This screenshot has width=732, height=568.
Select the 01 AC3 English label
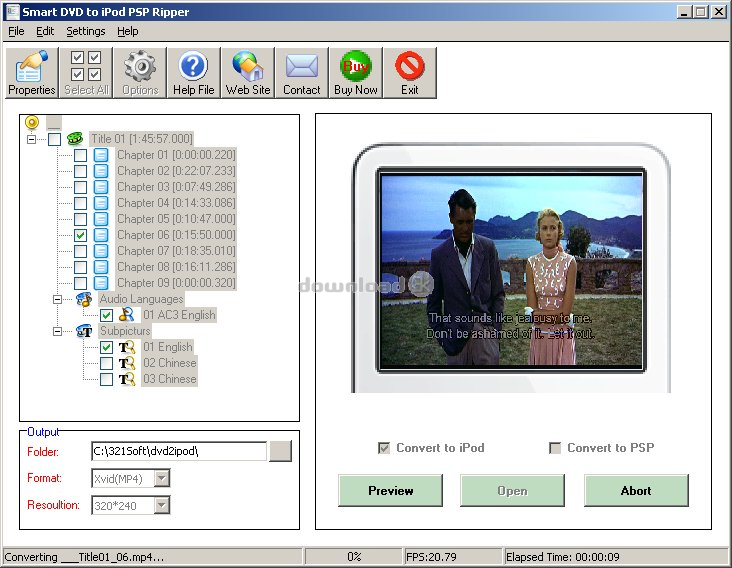click(179, 315)
